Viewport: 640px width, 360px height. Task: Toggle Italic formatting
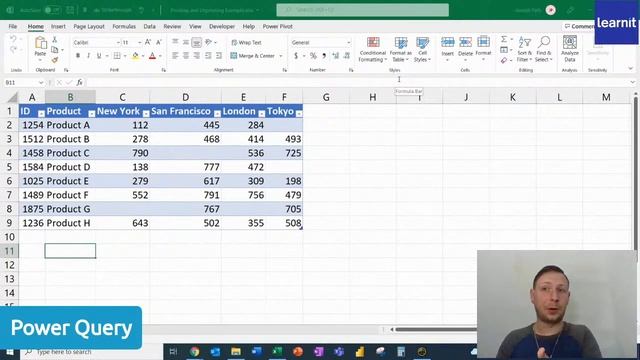(88, 56)
